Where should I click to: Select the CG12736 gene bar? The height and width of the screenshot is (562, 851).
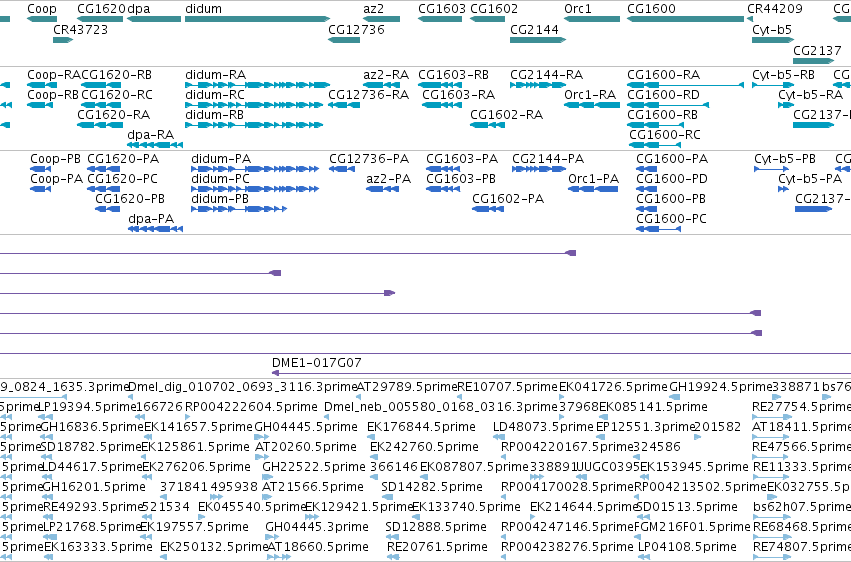click(x=344, y=40)
